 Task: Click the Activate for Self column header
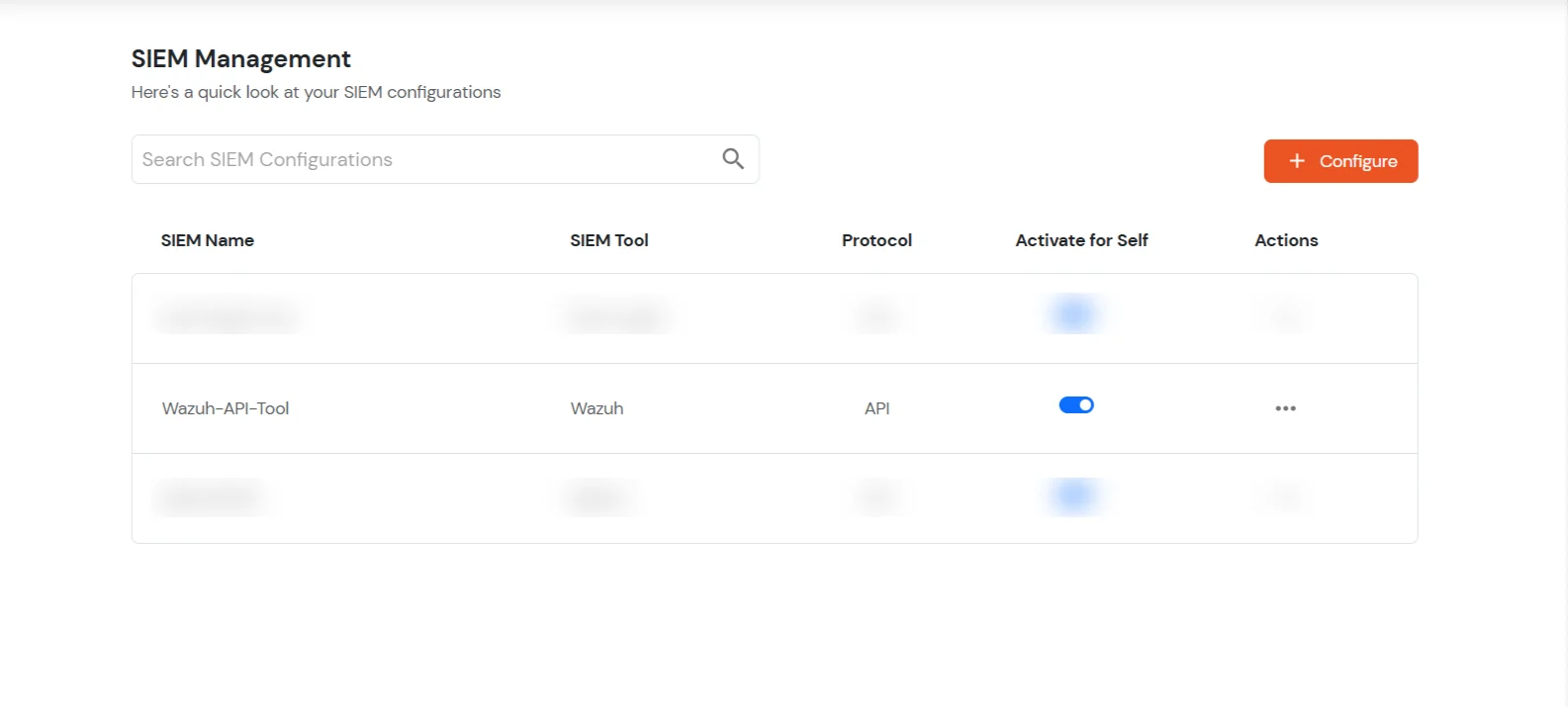(x=1081, y=240)
